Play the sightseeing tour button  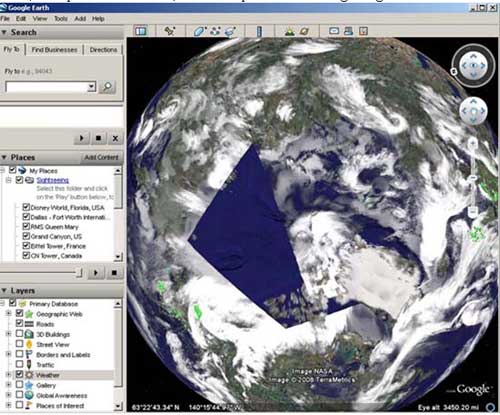coord(96,273)
